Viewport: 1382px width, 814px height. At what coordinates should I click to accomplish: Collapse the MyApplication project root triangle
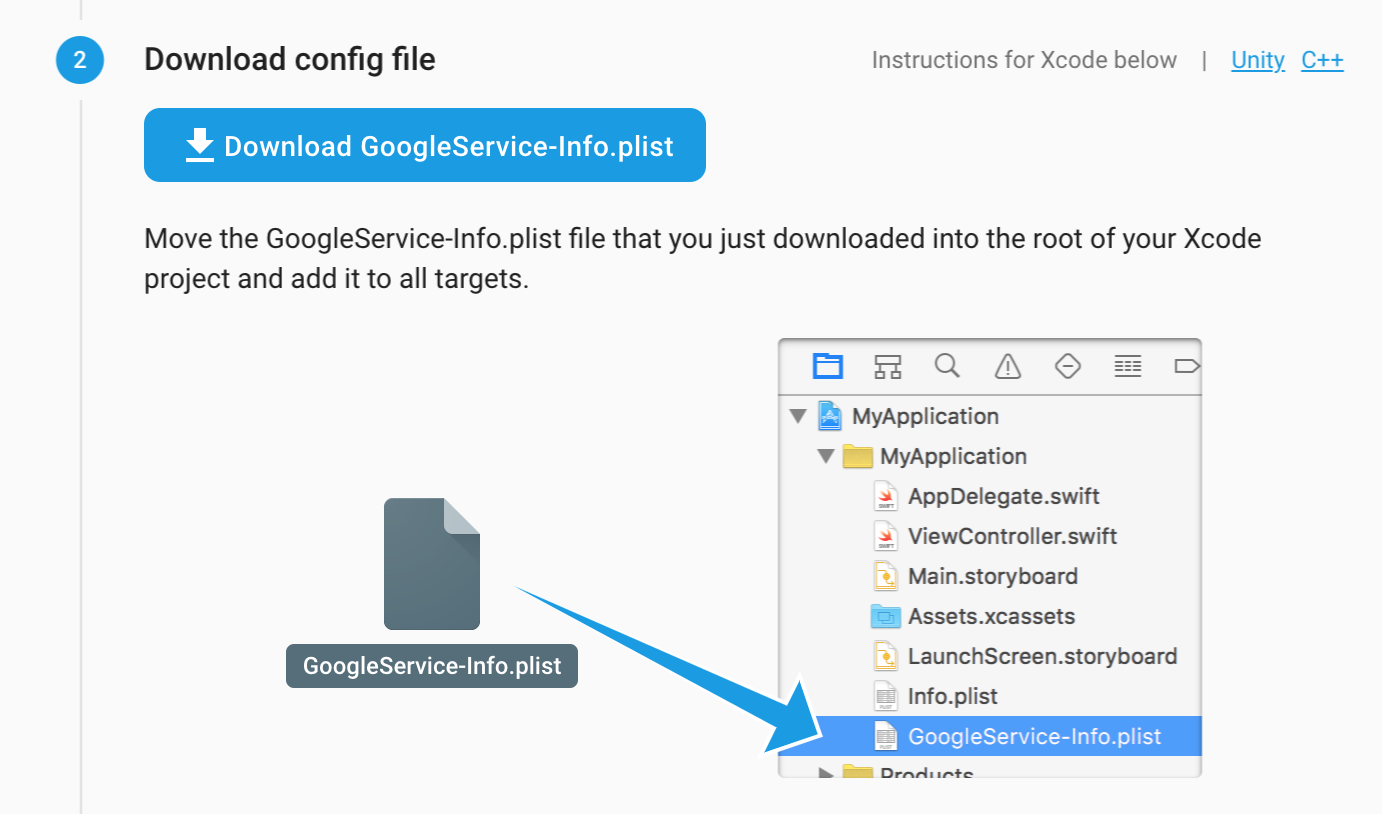tap(797, 416)
